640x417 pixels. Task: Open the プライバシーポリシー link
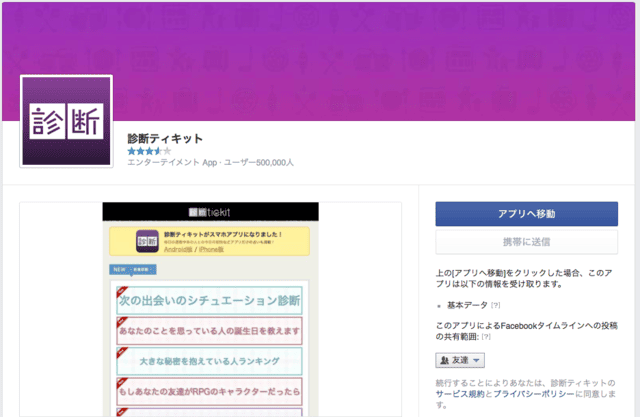coord(533,394)
